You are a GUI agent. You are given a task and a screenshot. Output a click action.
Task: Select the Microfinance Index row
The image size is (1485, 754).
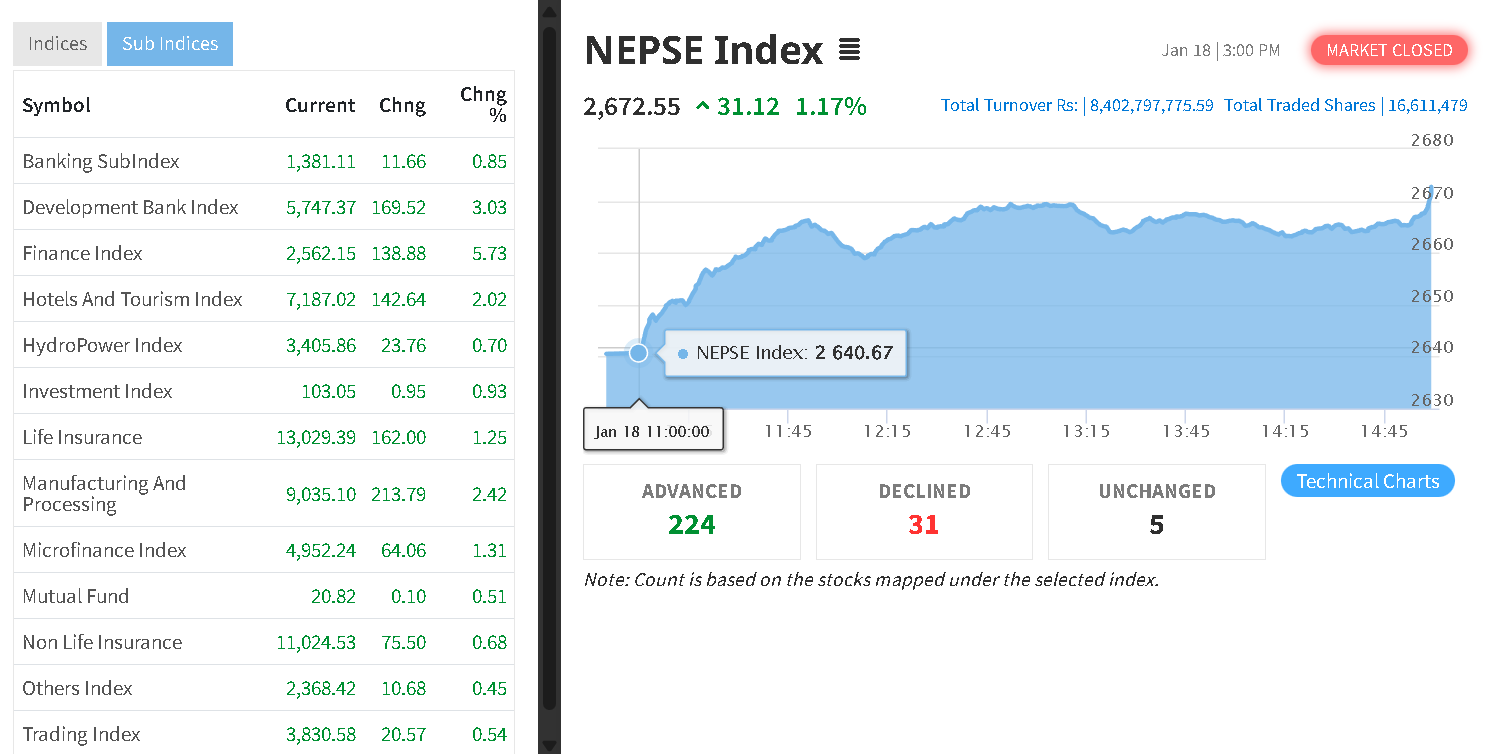pos(104,550)
